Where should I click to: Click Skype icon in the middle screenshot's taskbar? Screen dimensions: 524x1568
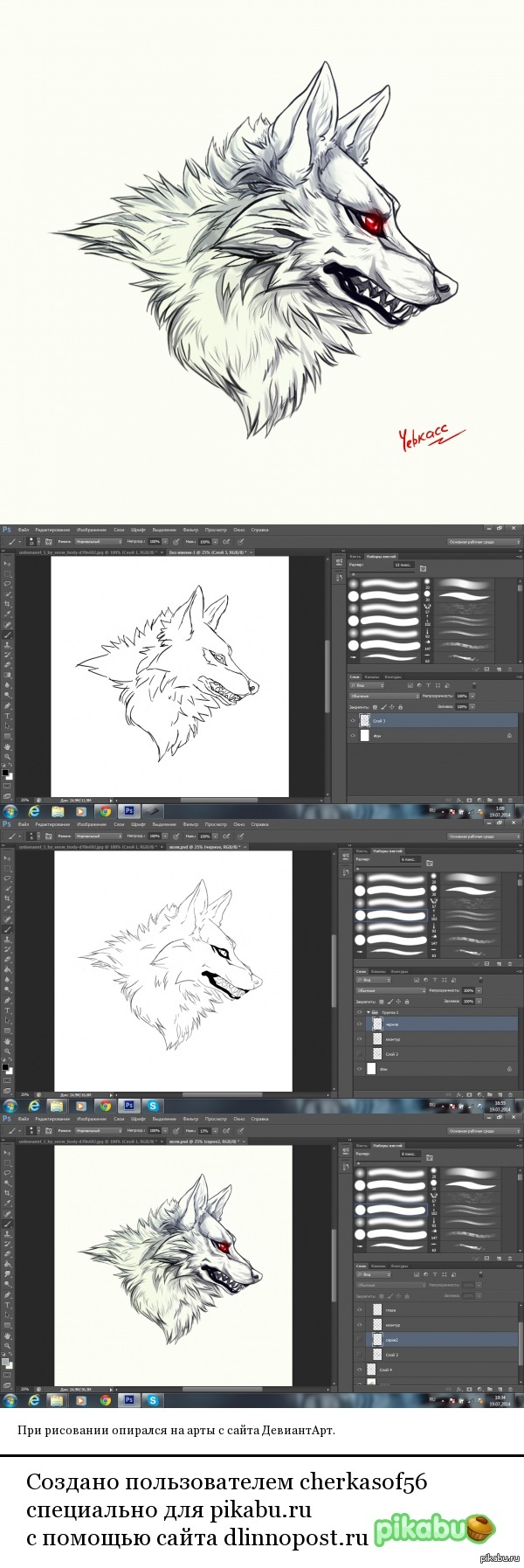pos(152,1106)
